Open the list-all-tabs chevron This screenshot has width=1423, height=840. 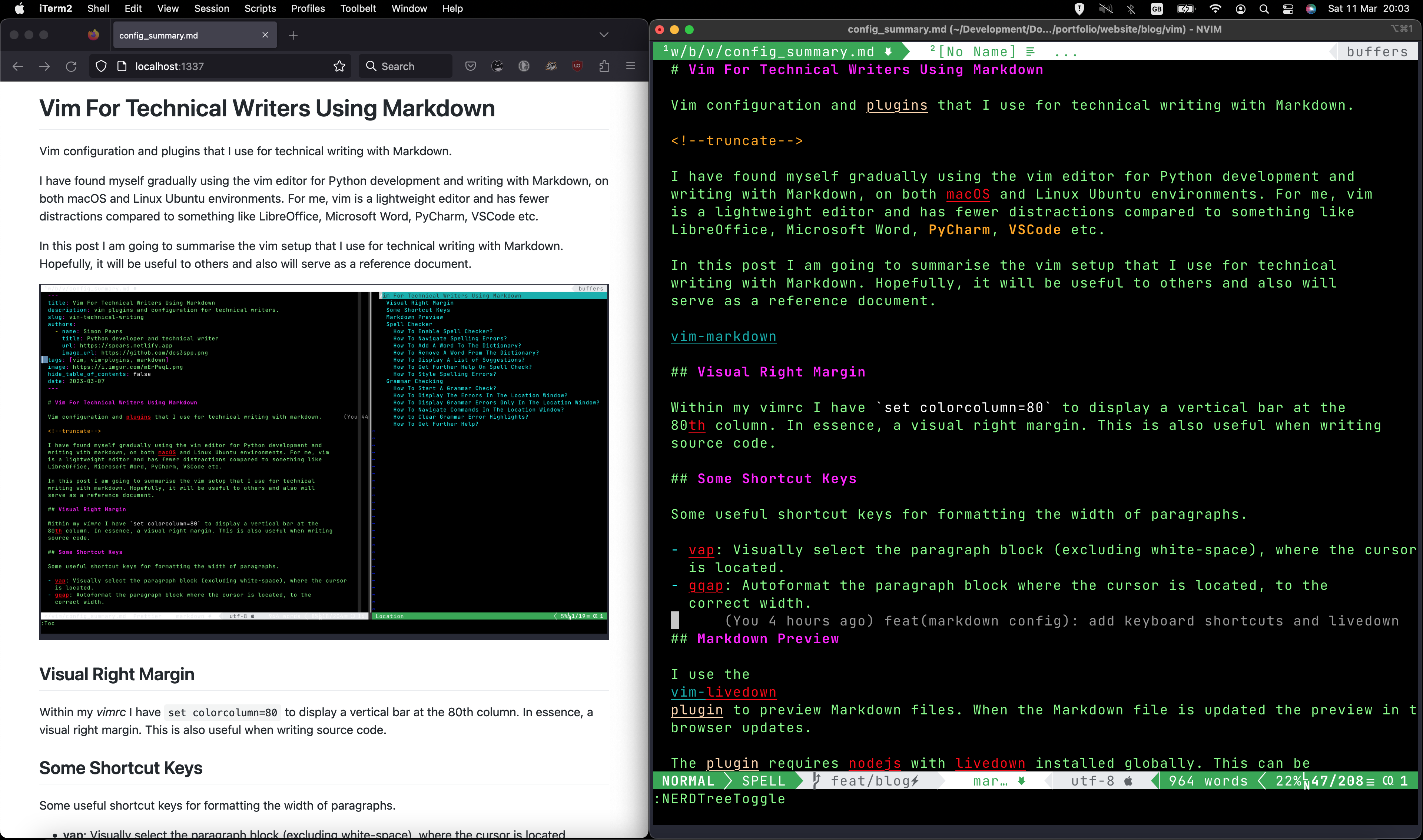point(603,34)
